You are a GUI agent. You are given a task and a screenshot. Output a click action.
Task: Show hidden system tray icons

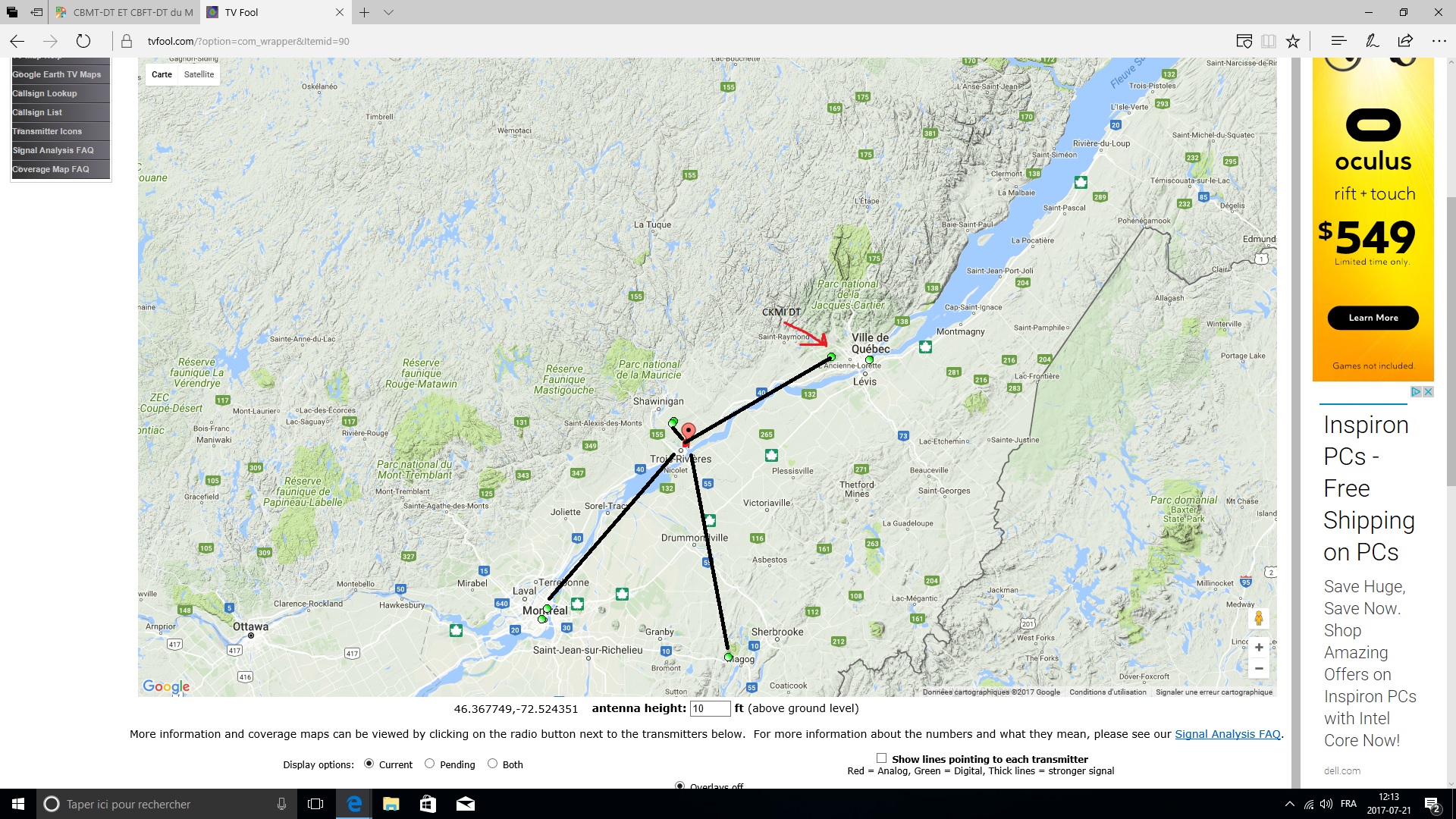pyautogui.click(x=1290, y=804)
